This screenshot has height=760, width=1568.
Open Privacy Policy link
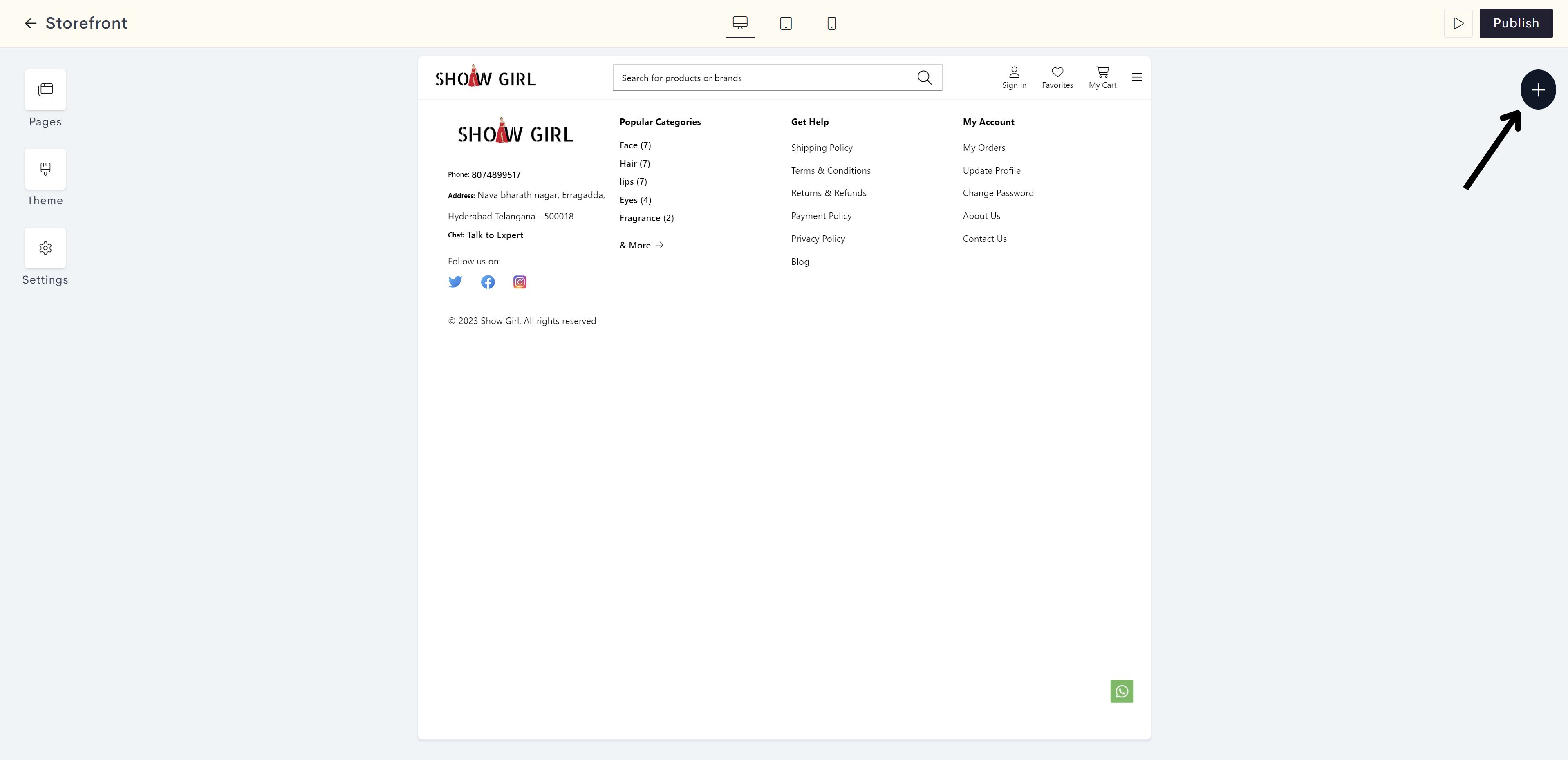coord(818,239)
